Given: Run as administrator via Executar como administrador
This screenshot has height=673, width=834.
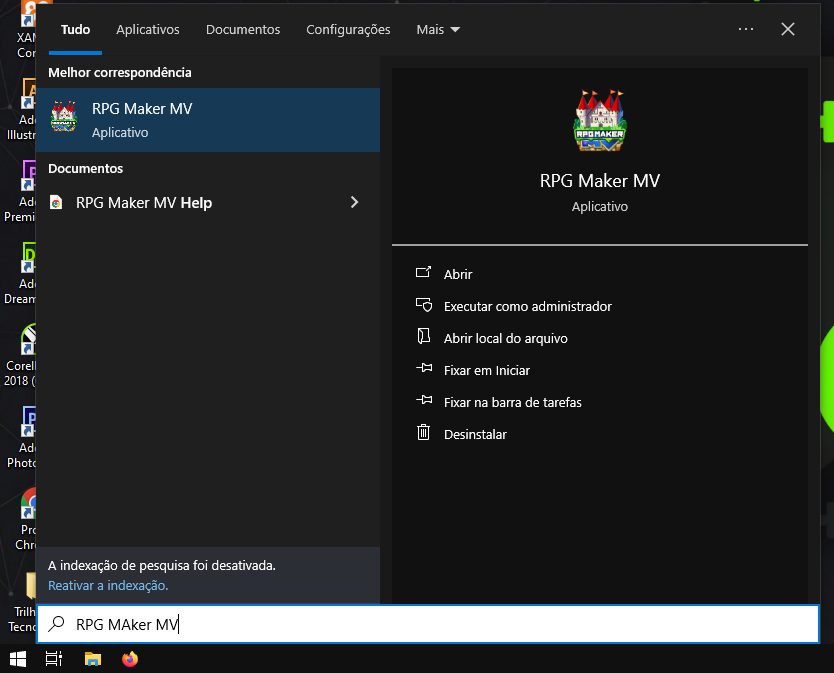Looking at the screenshot, I should 527,306.
